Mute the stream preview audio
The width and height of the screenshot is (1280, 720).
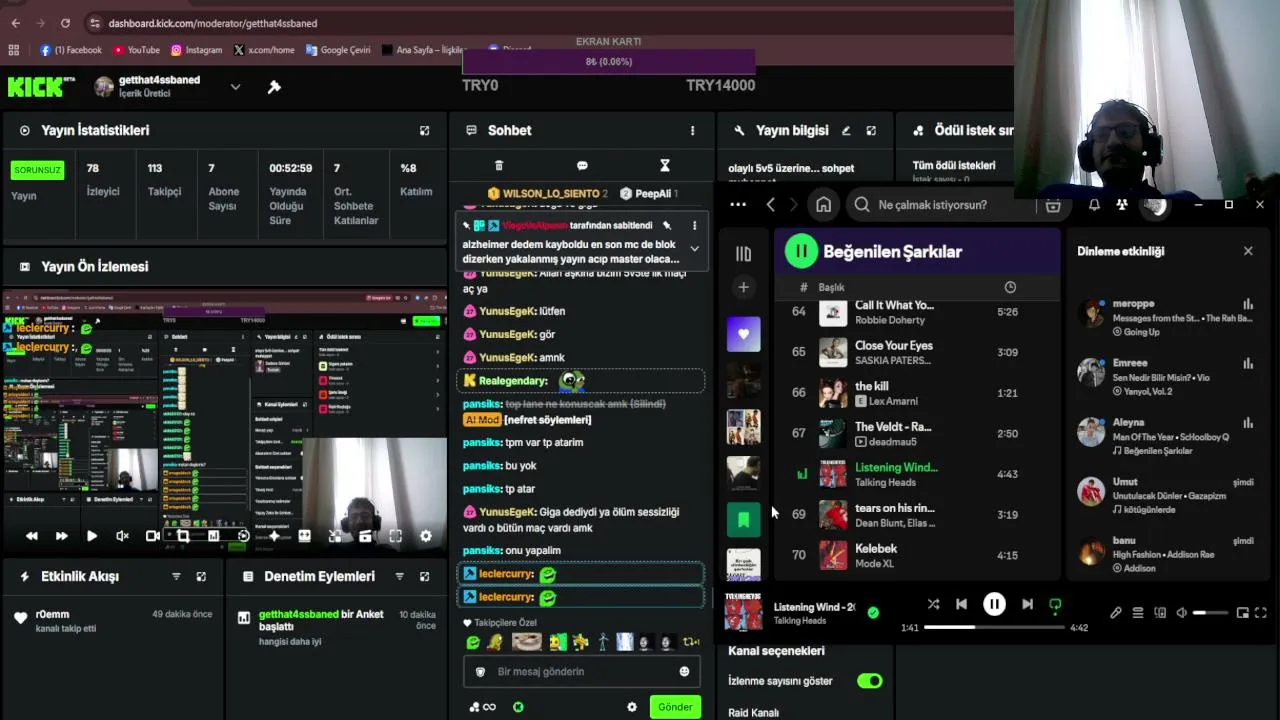(122, 536)
